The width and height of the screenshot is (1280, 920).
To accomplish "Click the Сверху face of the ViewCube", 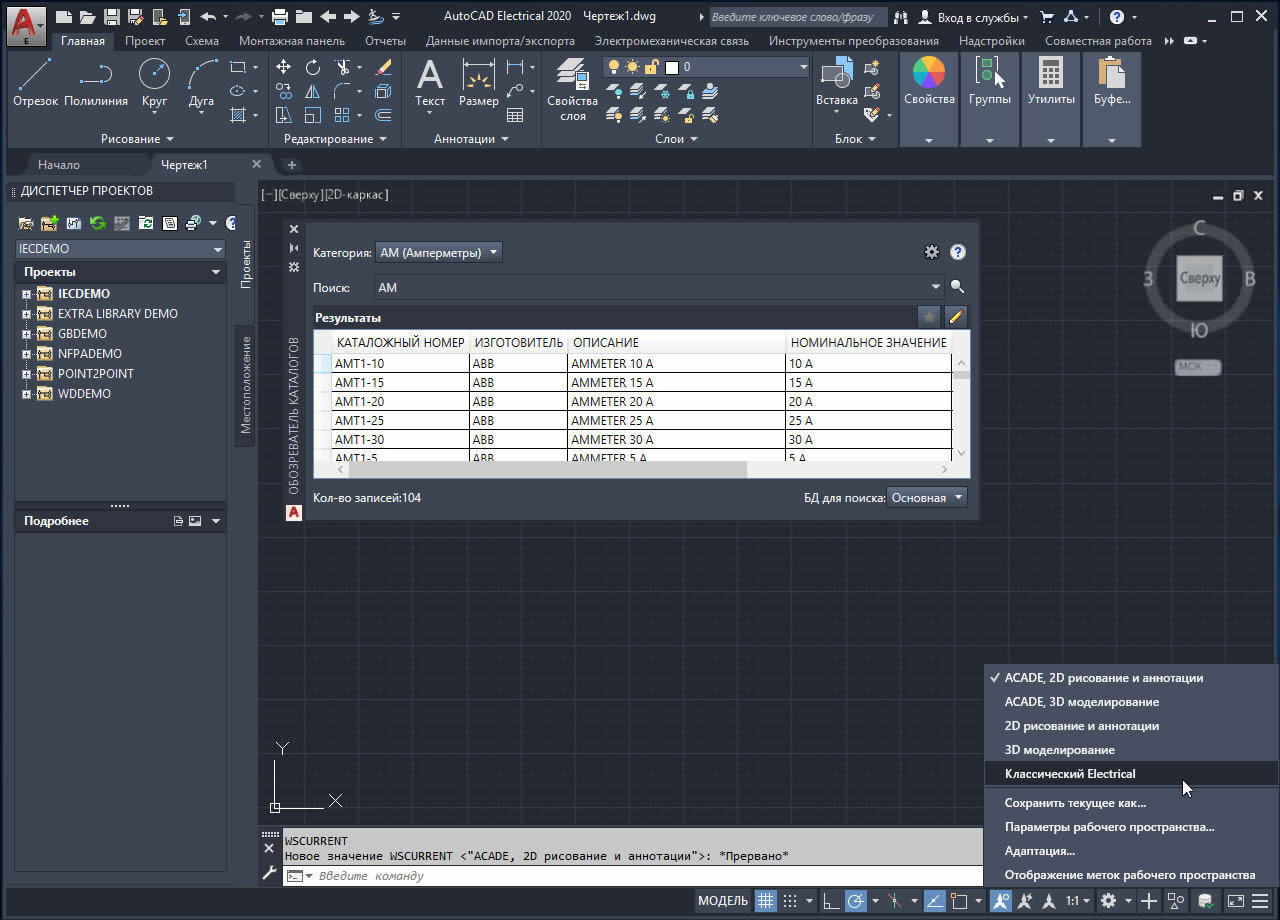I will [1199, 279].
